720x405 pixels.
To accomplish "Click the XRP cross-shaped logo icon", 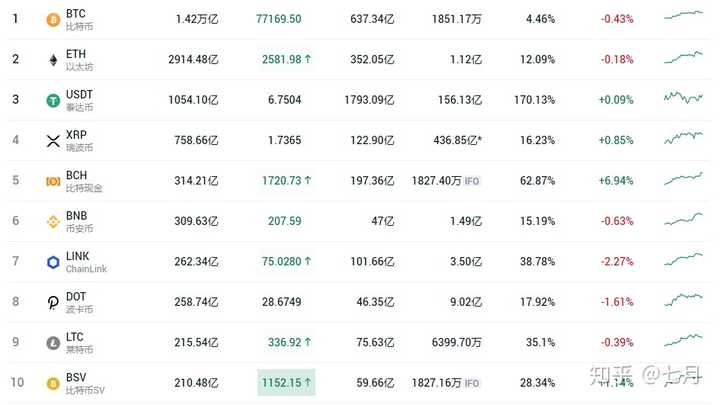I will tap(53, 141).
